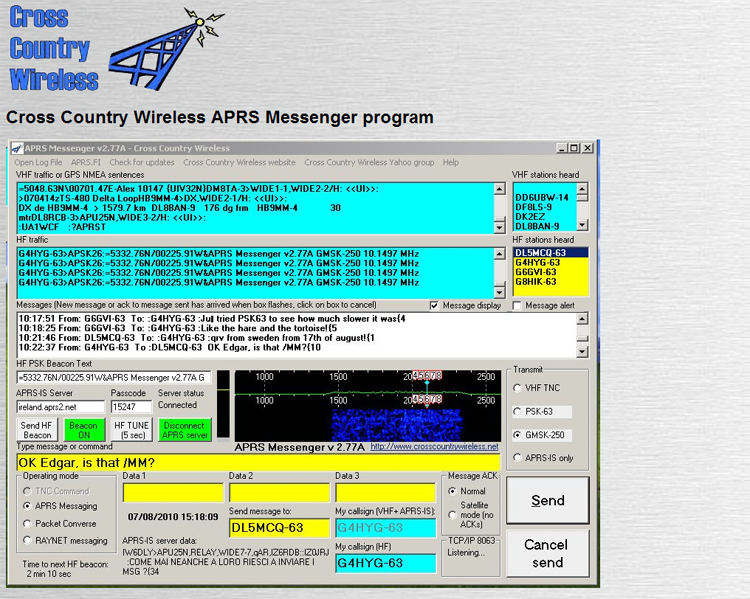Click Check for updates menu item
This screenshot has height=599, width=750.
point(142,162)
